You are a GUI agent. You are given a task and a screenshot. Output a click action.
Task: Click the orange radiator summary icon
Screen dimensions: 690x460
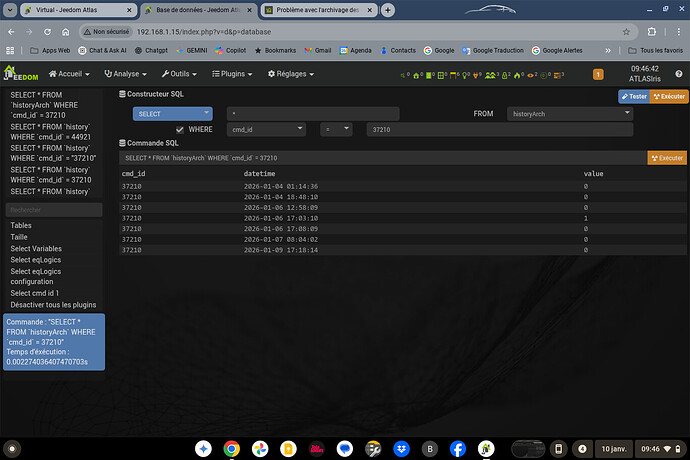[557, 76]
